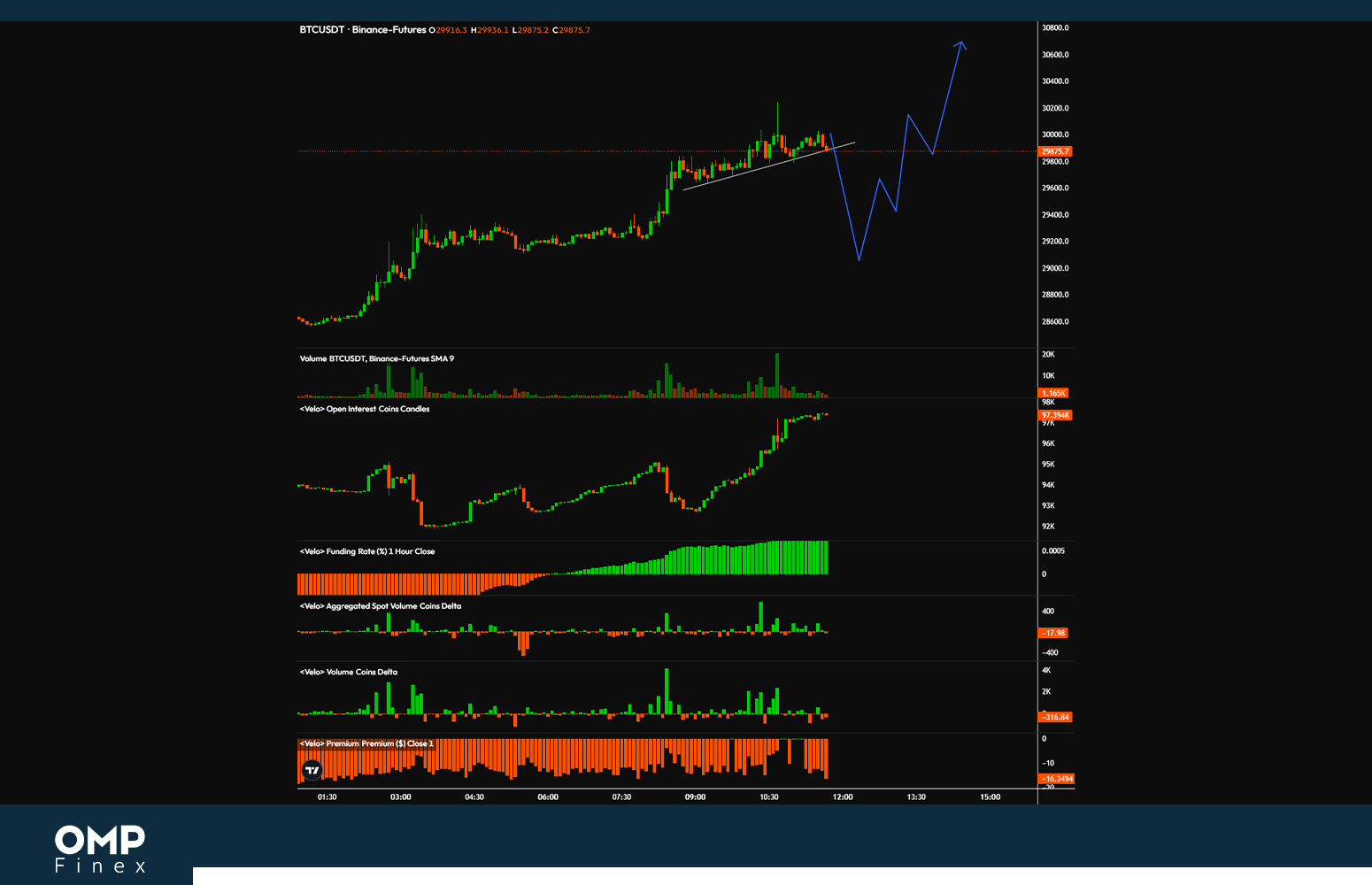
Task: Select the high value H29936.1
Action: point(489,30)
